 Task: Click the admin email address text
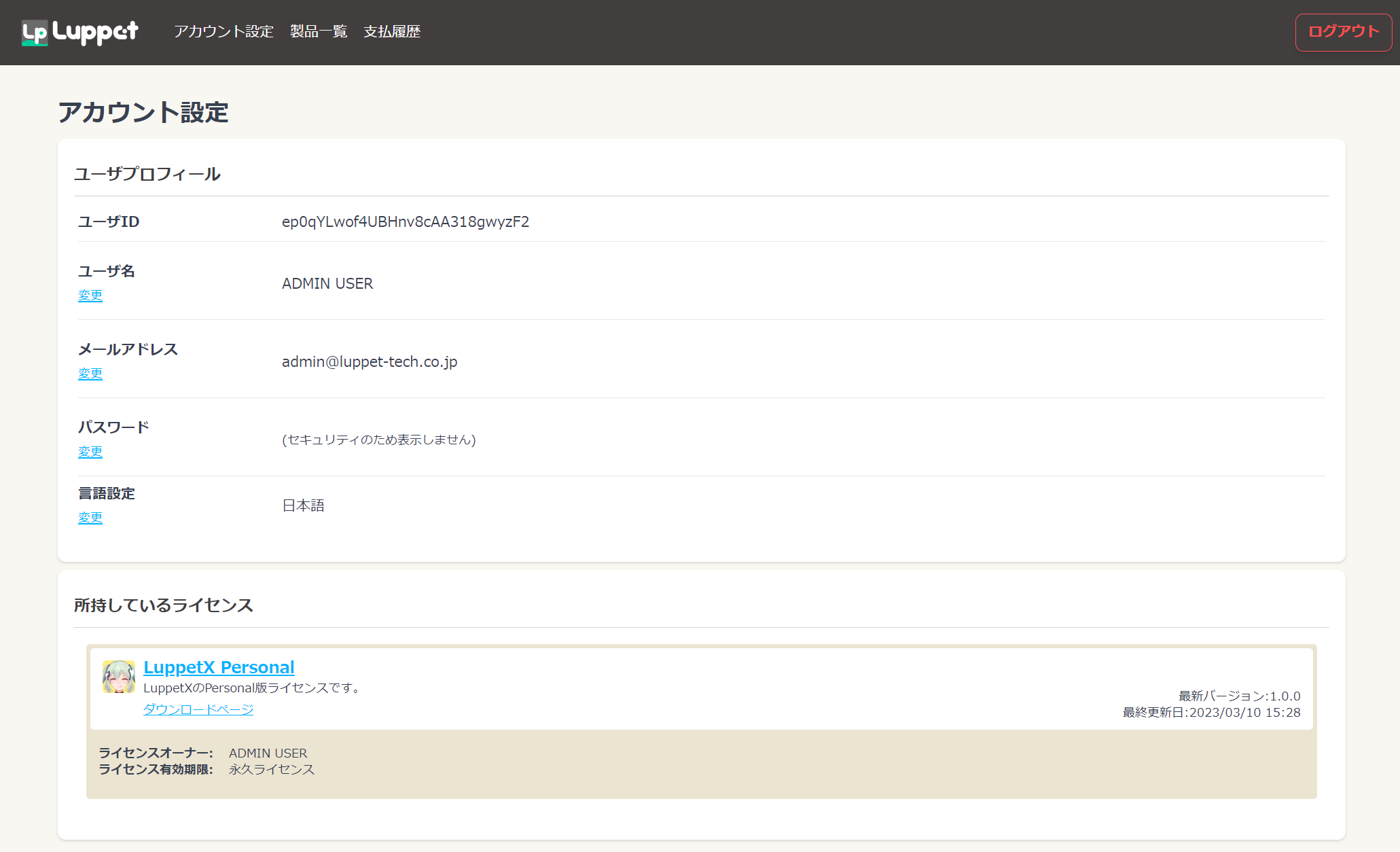tap(370, 362)
